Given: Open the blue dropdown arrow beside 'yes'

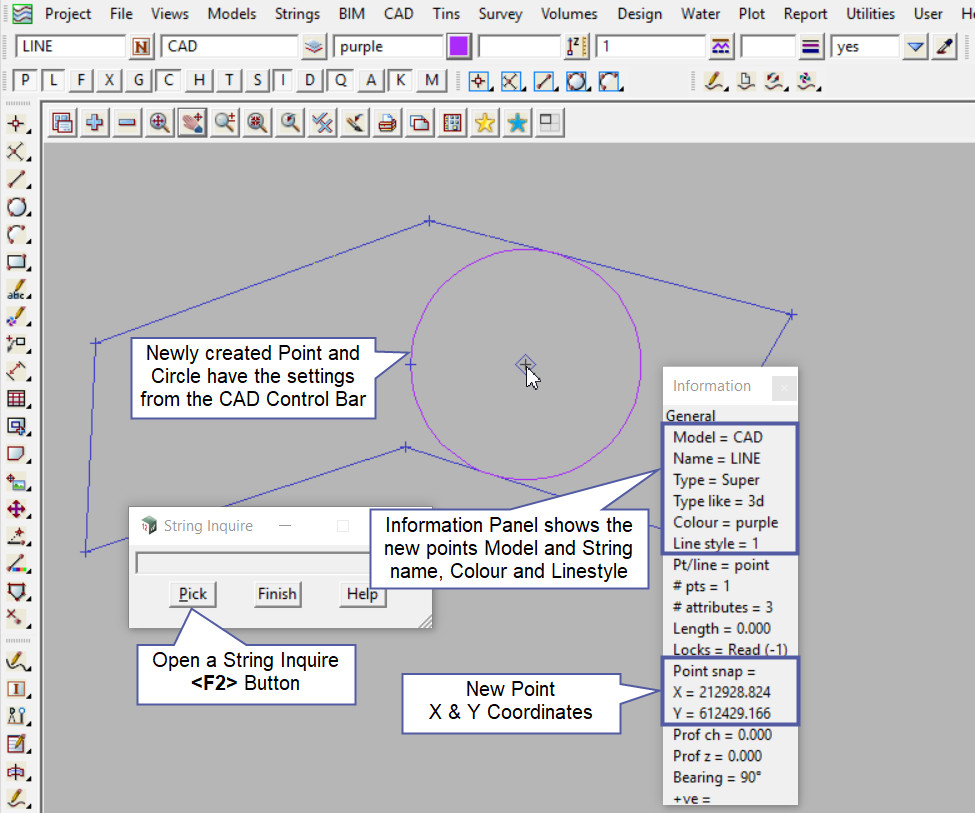Looking at the screenshot, I should tap(915, 47).
